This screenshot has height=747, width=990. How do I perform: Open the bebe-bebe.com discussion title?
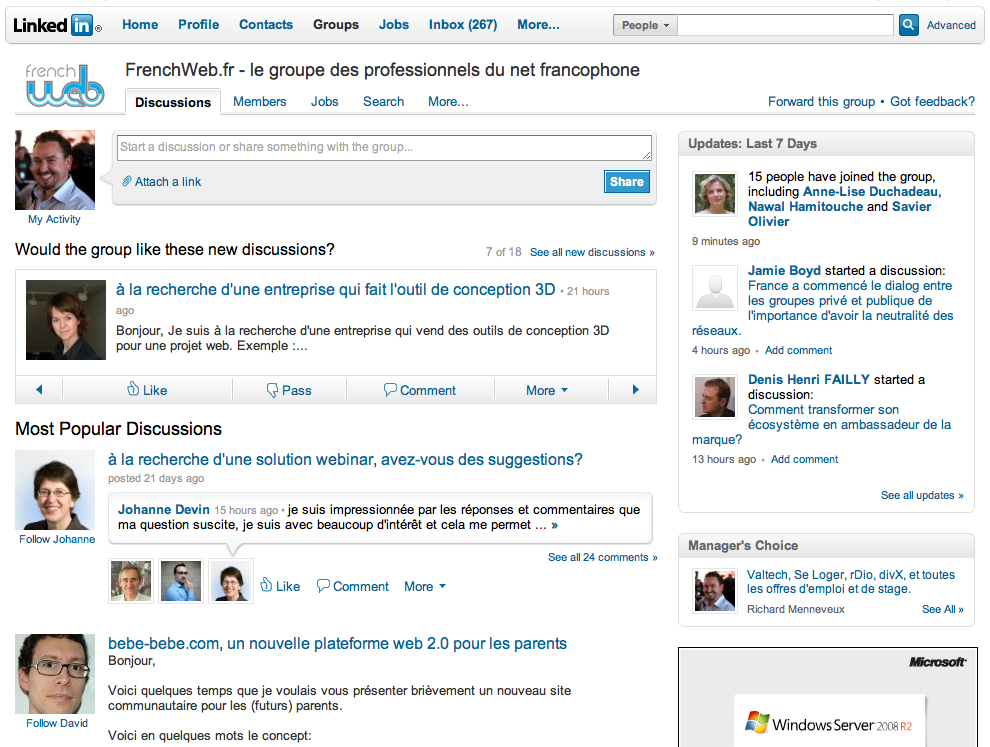click(x=337, y=643)
